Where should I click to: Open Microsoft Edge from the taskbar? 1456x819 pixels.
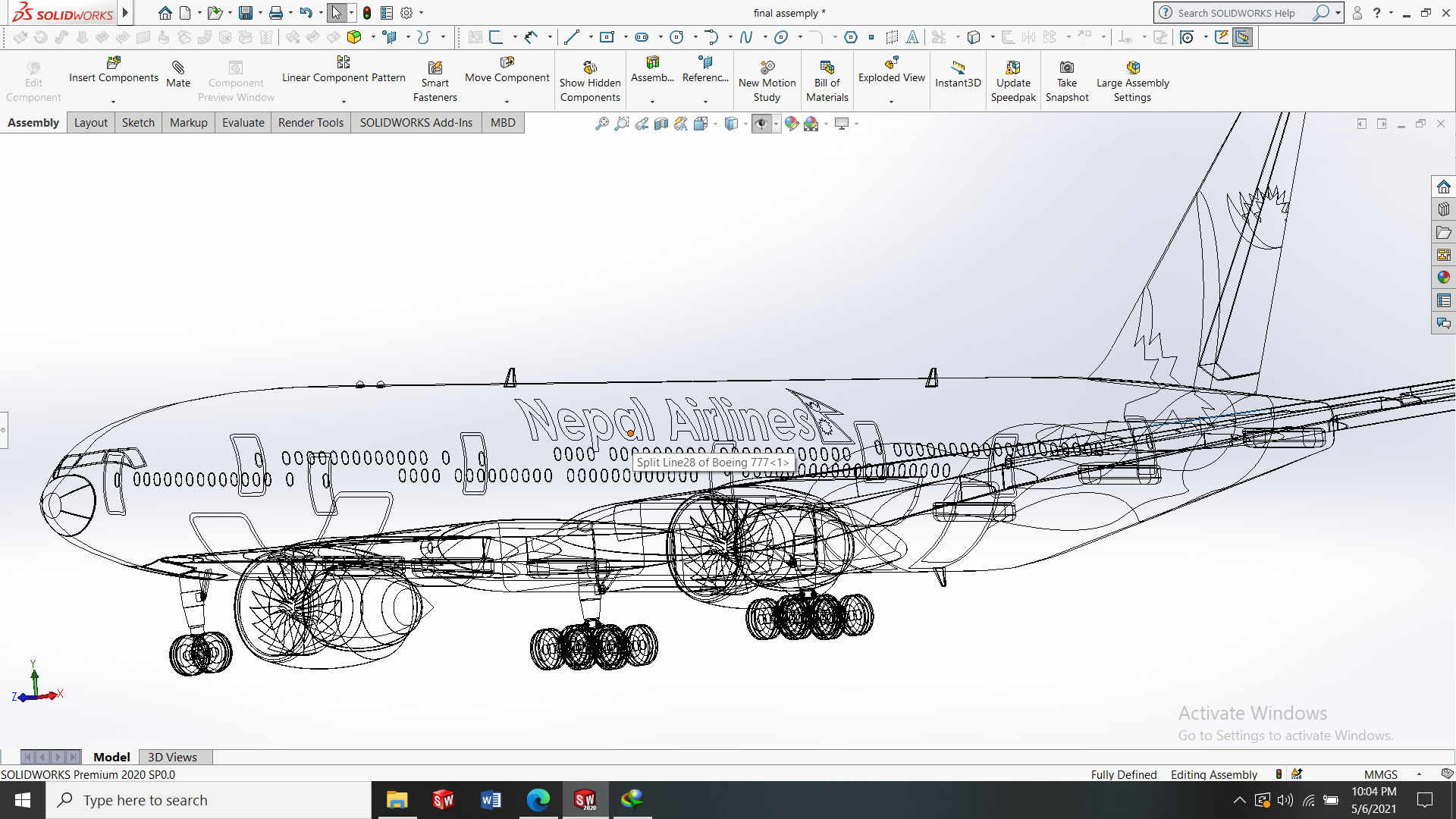pyautogui.click(x=538, y=800)
